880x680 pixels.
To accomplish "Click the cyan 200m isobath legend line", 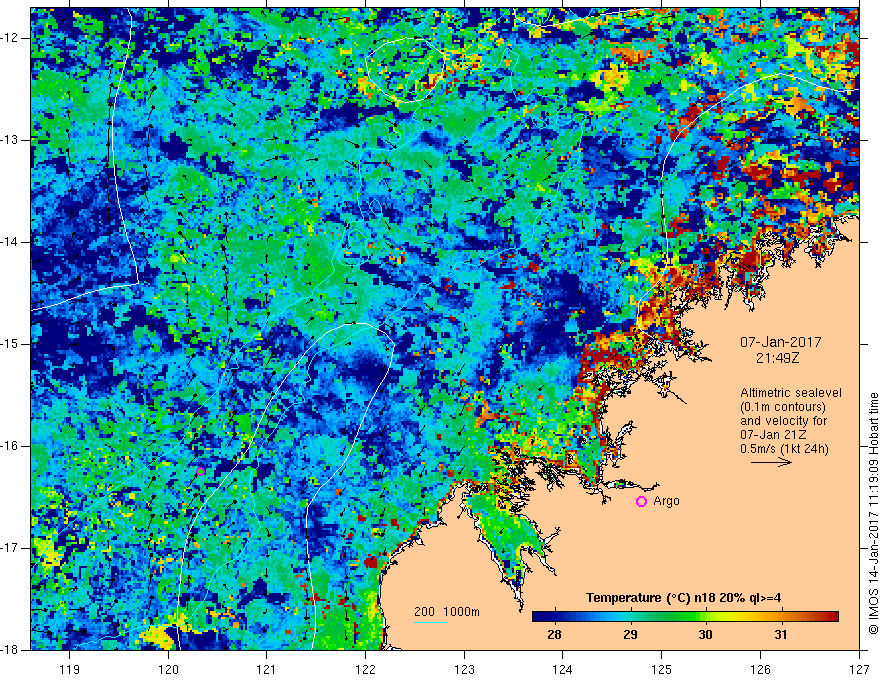I will coord(430,622).
